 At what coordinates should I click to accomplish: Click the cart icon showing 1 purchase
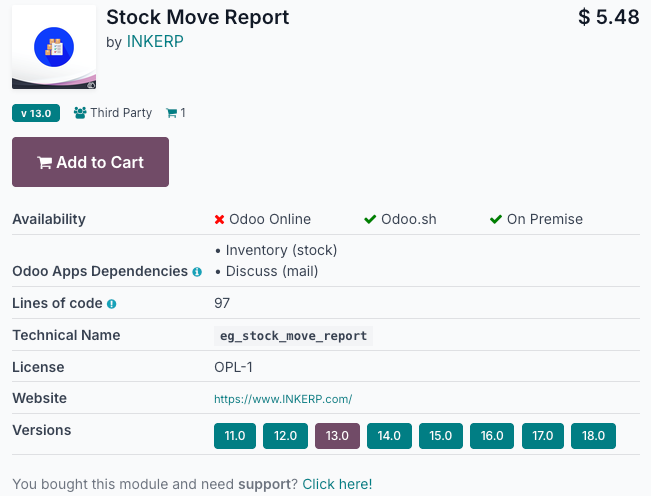point(171,113)
